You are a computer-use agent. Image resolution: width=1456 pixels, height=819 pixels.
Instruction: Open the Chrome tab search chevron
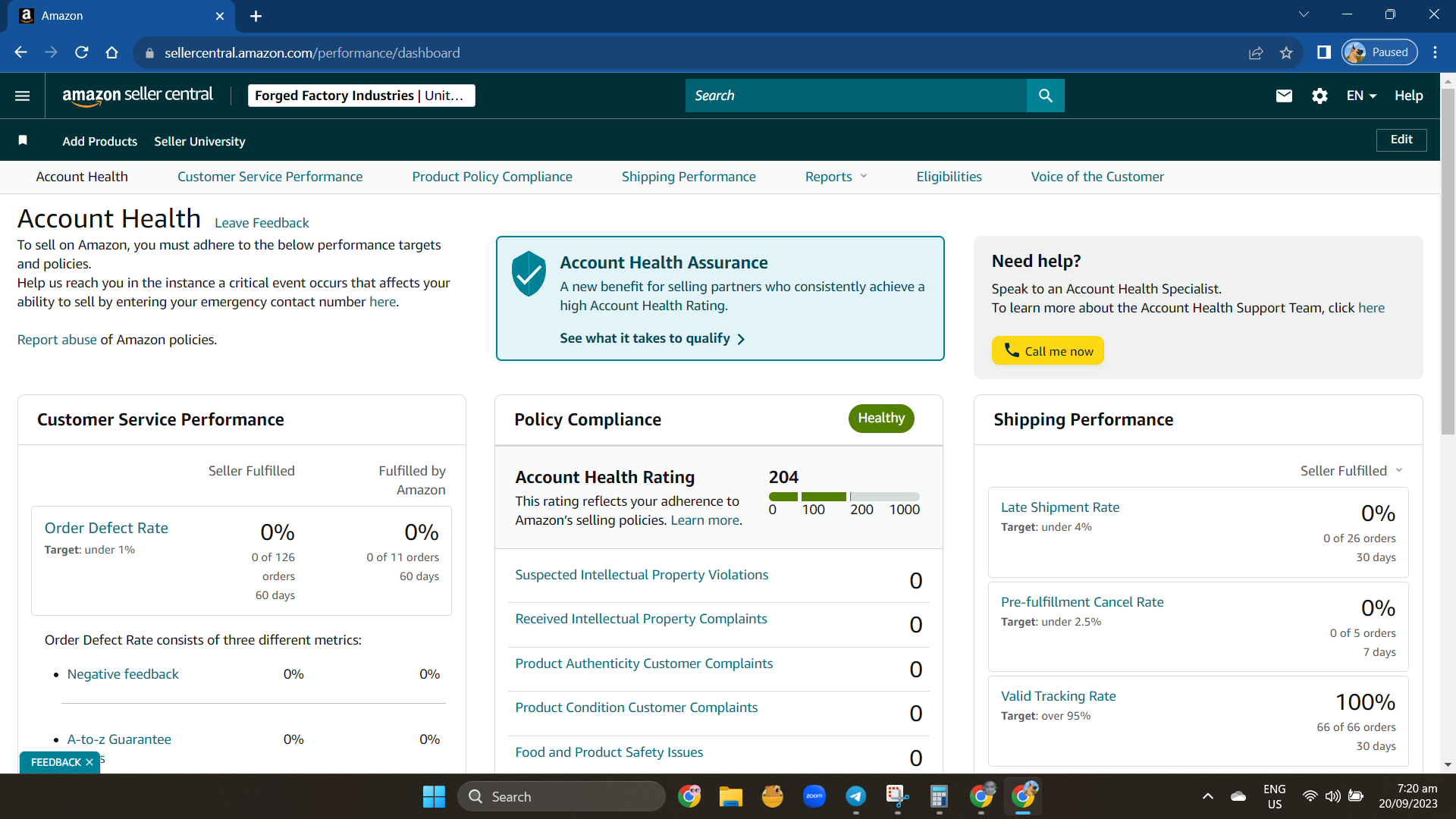(x=1304, y=14)
